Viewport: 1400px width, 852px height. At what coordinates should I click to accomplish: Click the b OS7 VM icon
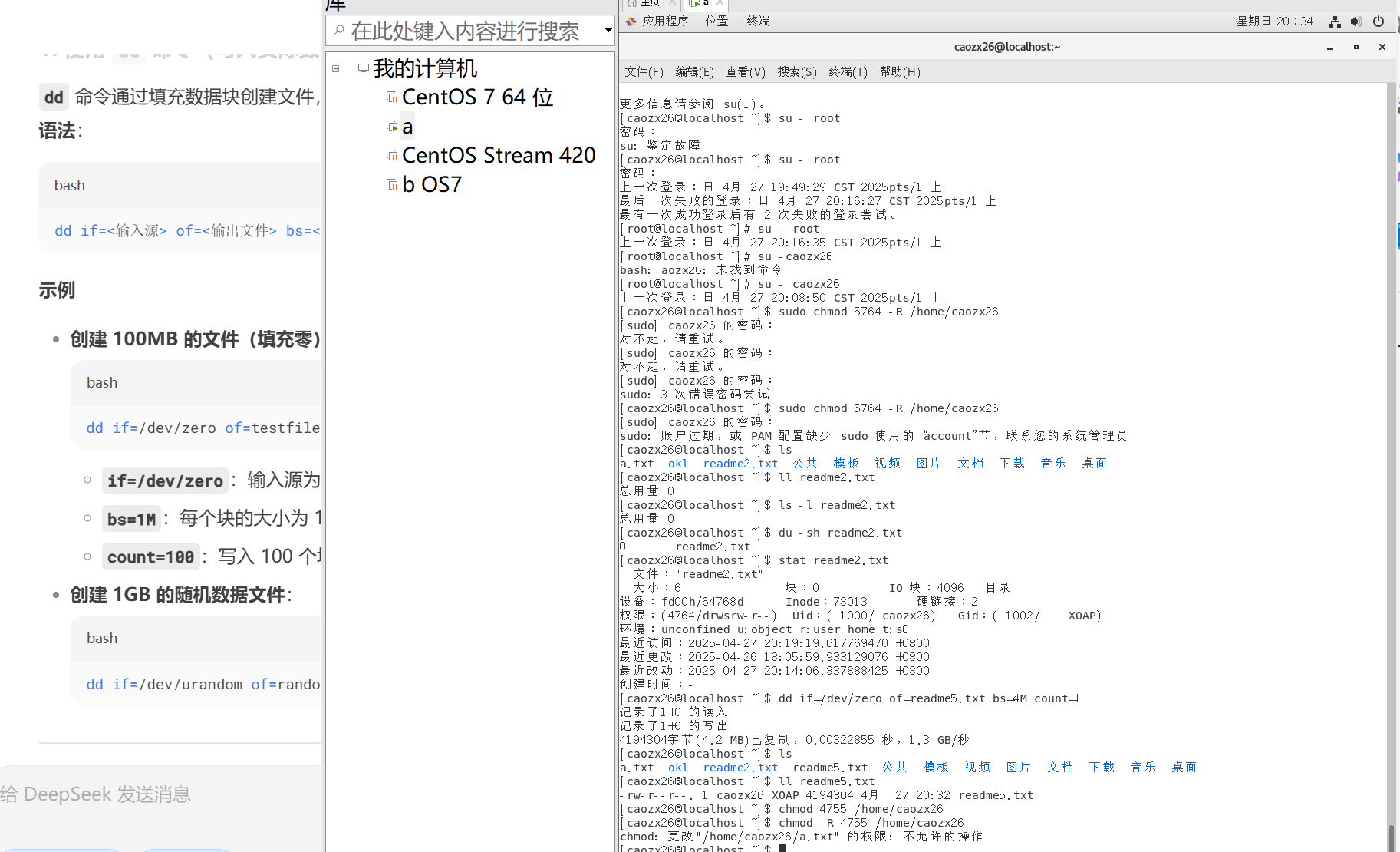392,184
